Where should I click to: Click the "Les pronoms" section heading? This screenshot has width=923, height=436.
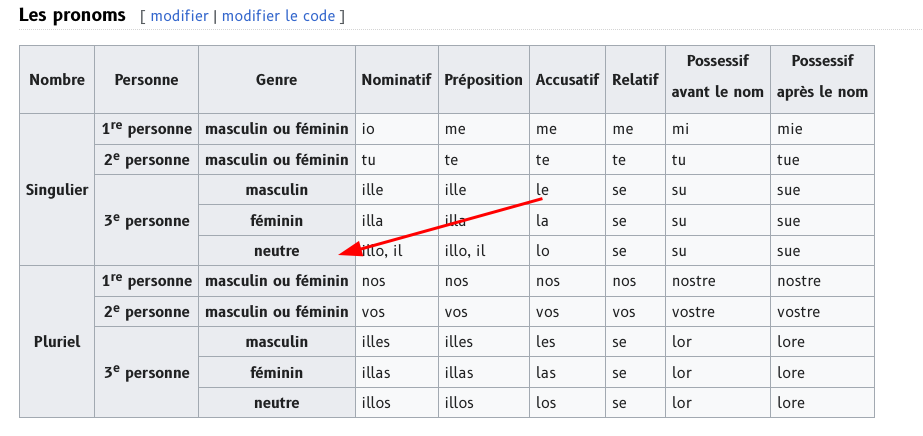tap(72, 15)
